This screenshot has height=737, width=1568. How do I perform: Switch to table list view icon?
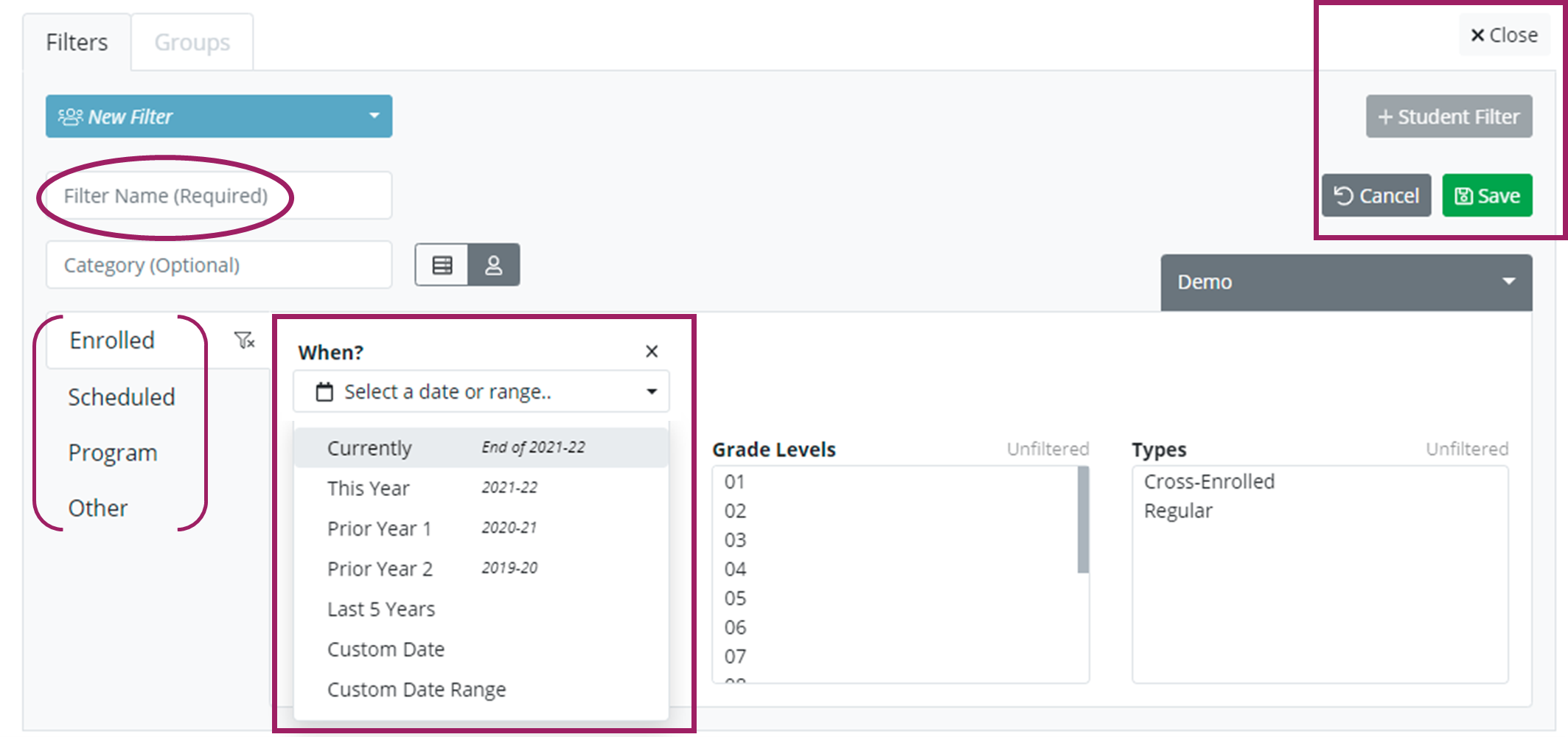point(442,265)
